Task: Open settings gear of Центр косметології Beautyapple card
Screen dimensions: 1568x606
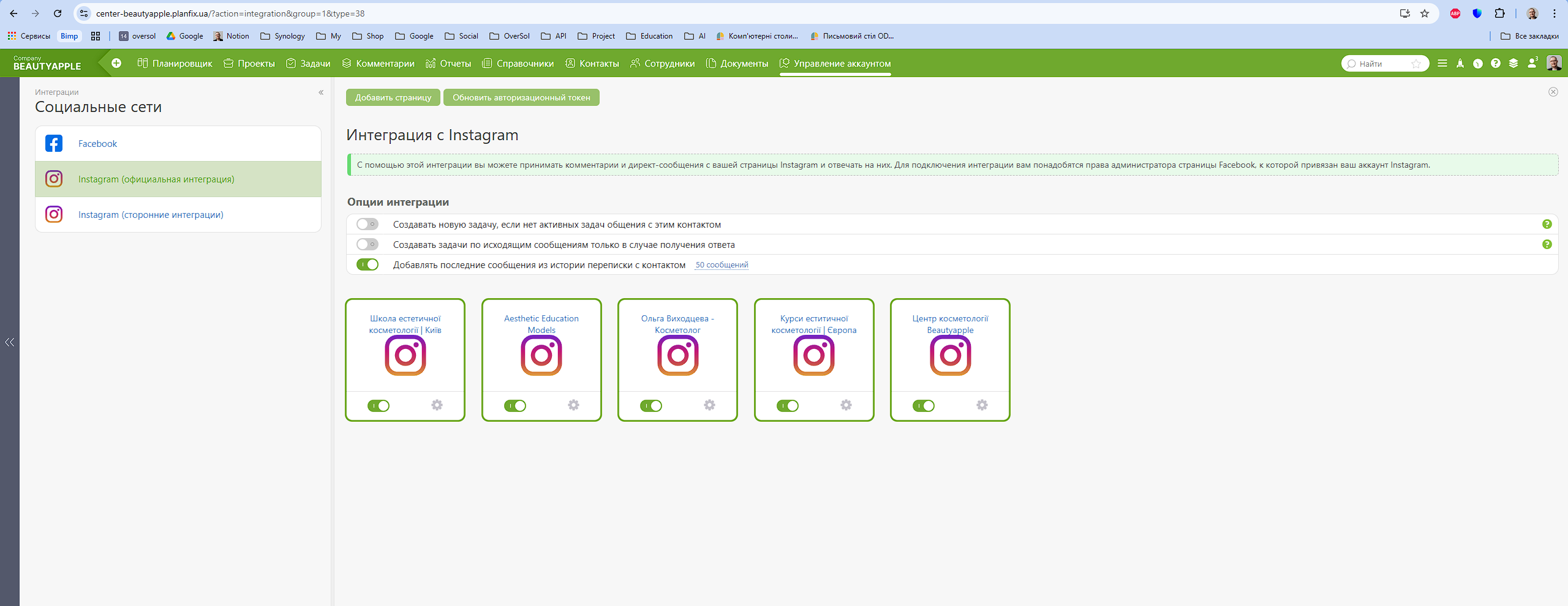Action: pyautogui.click(x=982, y=405)
